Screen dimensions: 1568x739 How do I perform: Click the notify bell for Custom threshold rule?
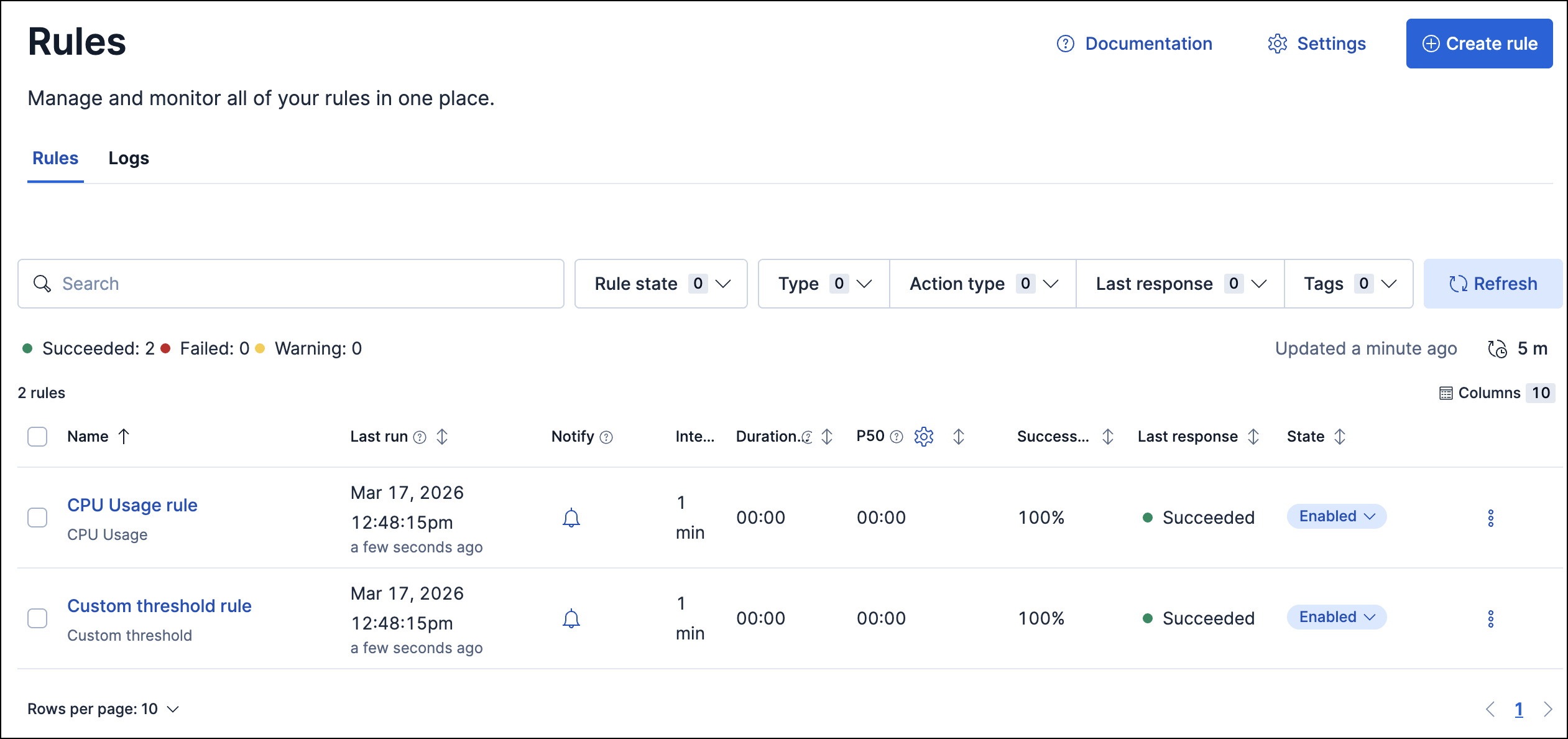pyautogui.click(x=571, y=619)
